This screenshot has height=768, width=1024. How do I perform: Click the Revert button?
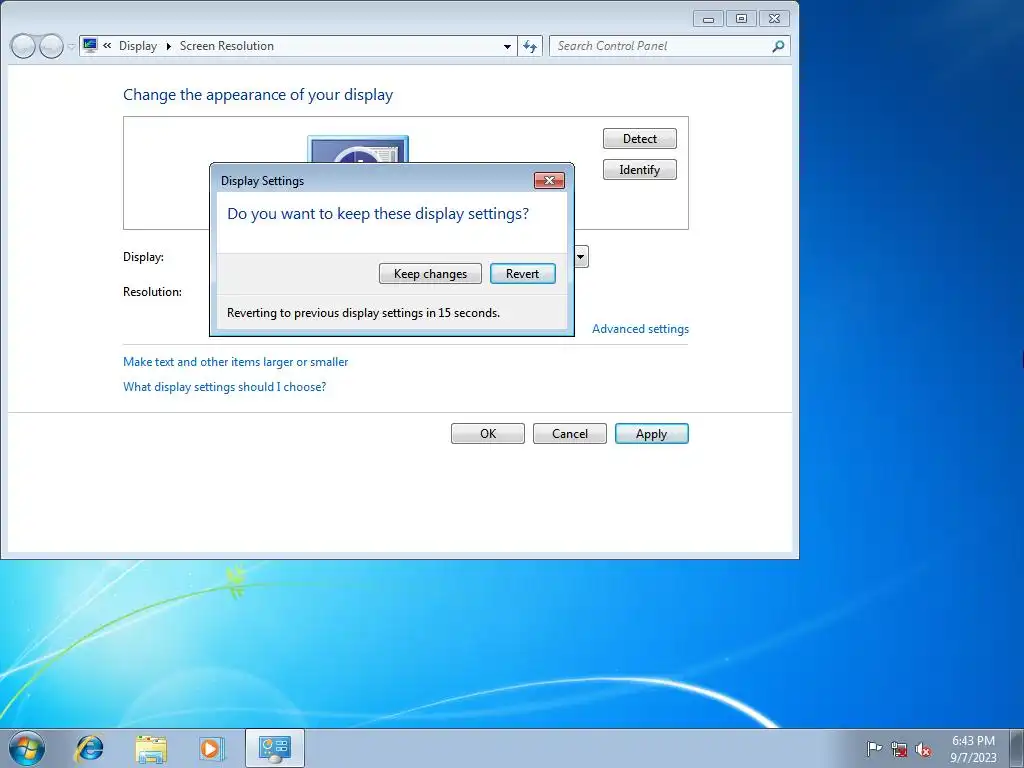pyautogui.click(x=522, y=274)
